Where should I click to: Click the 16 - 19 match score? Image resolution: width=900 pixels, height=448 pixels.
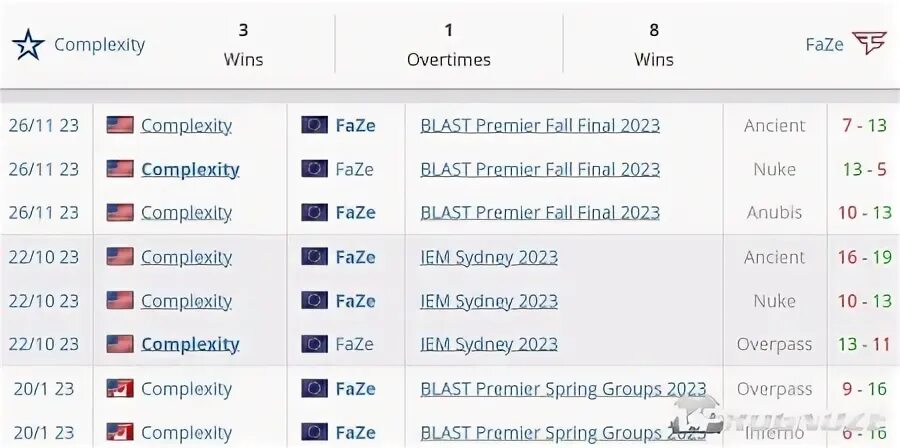[864, 257]
